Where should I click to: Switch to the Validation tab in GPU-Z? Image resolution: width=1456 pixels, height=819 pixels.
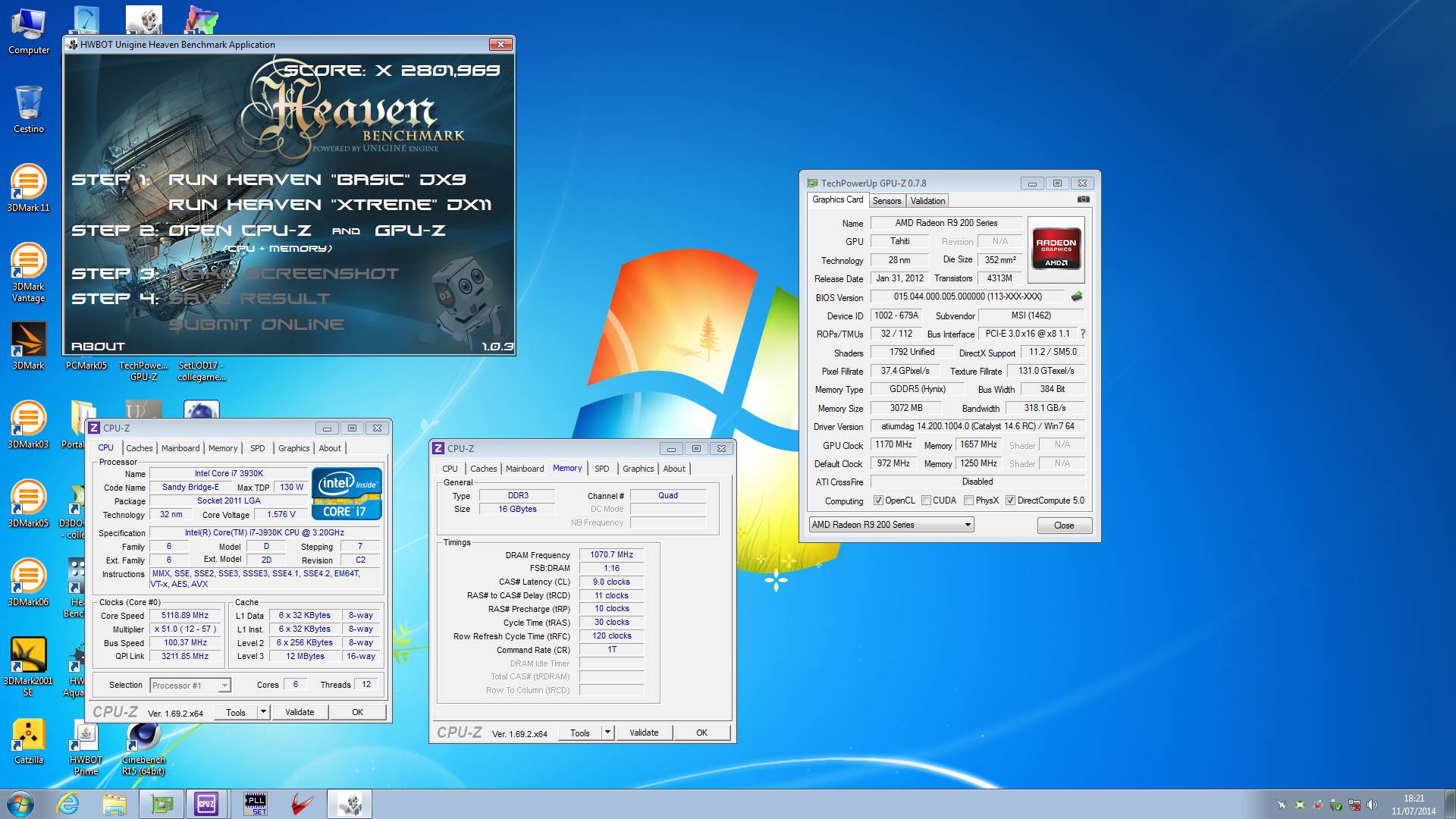point(927,201)
